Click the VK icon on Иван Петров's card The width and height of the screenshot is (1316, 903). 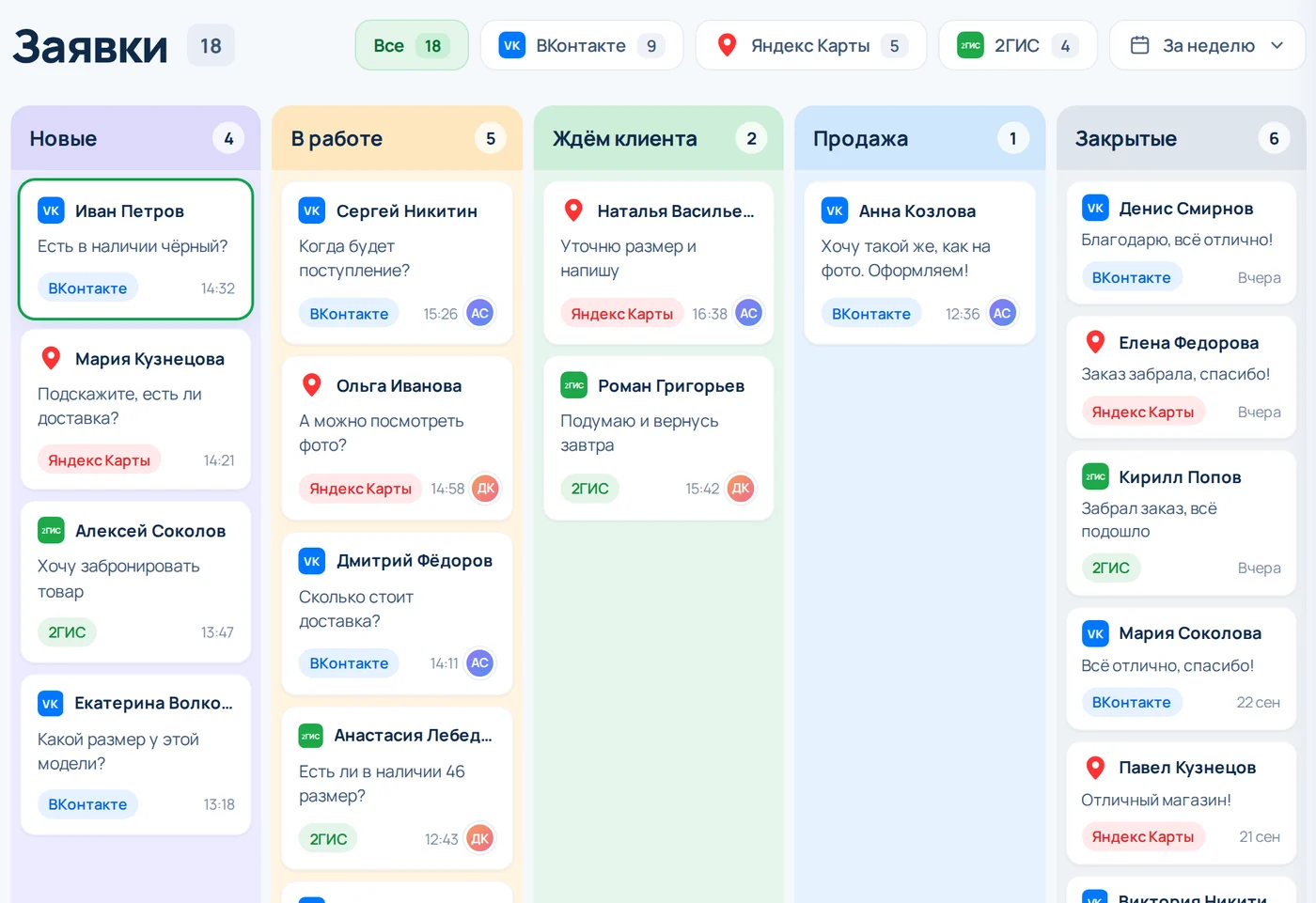click(x=51, y=210)
